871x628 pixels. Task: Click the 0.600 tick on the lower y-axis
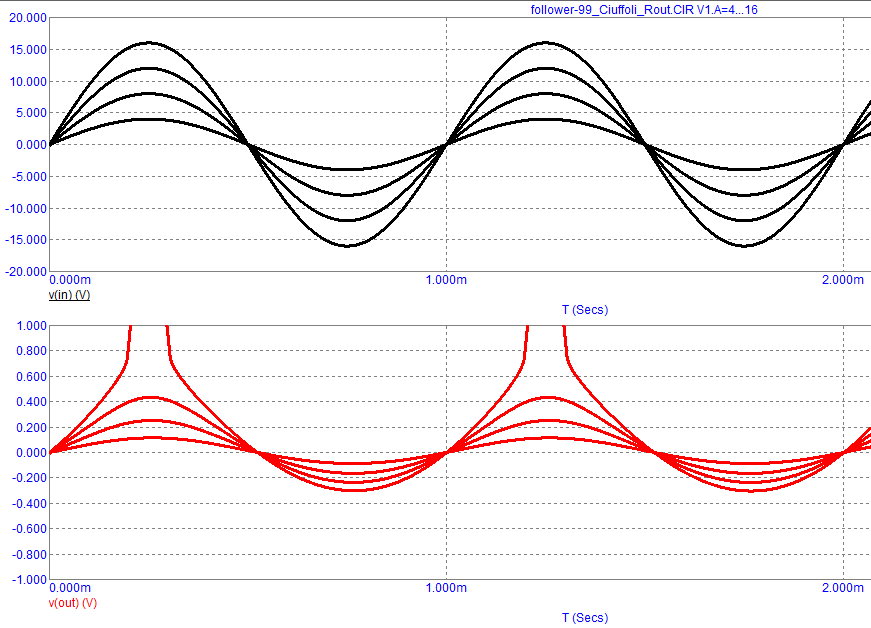(x=31, y=377)
